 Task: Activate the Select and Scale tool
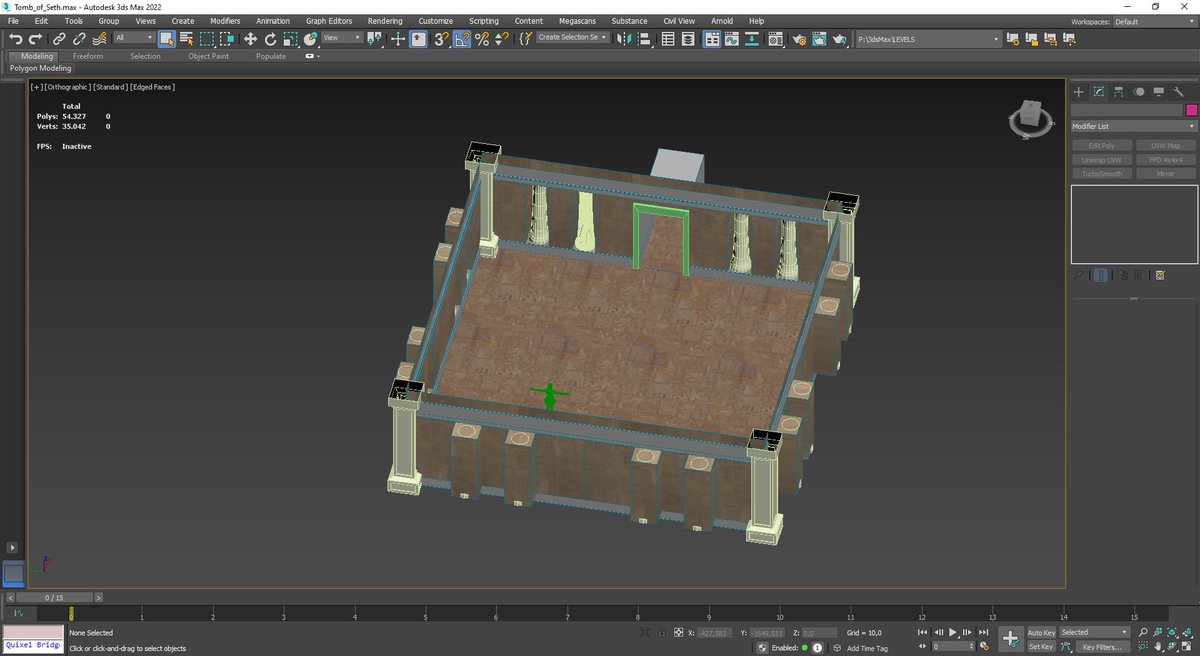pyautogui.click(x=290, y=38)
